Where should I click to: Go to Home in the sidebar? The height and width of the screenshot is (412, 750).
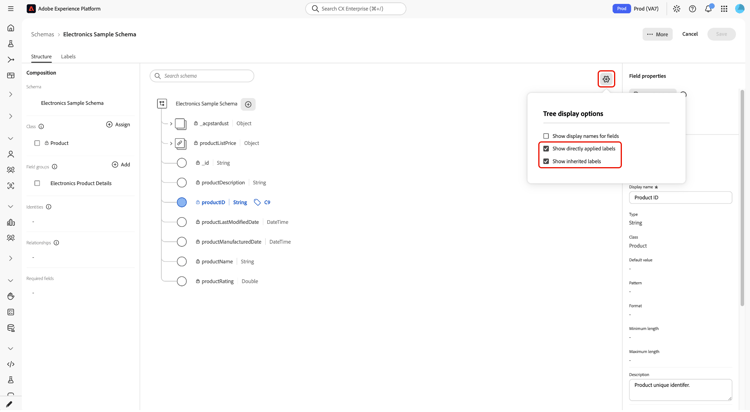click(11, 28)
